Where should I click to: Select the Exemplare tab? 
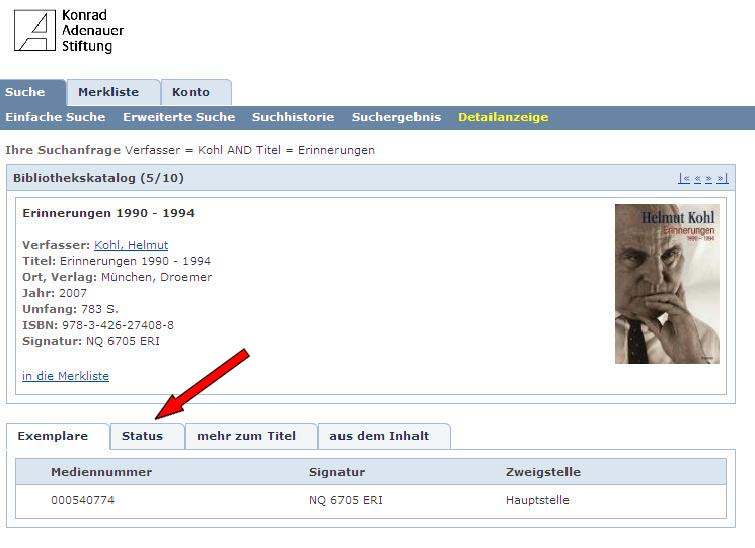[52, 436]
